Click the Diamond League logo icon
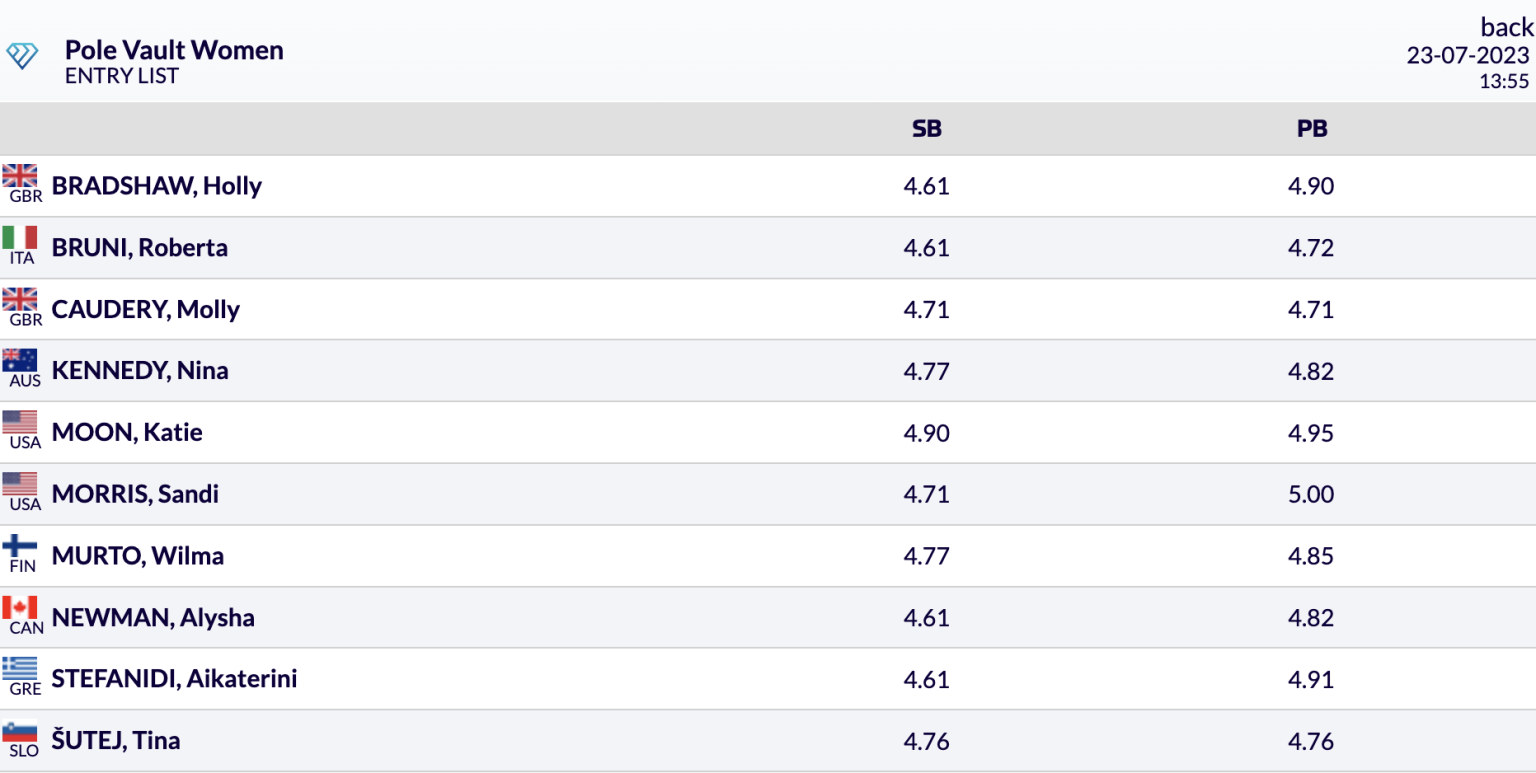 click(x=21, y=55)
